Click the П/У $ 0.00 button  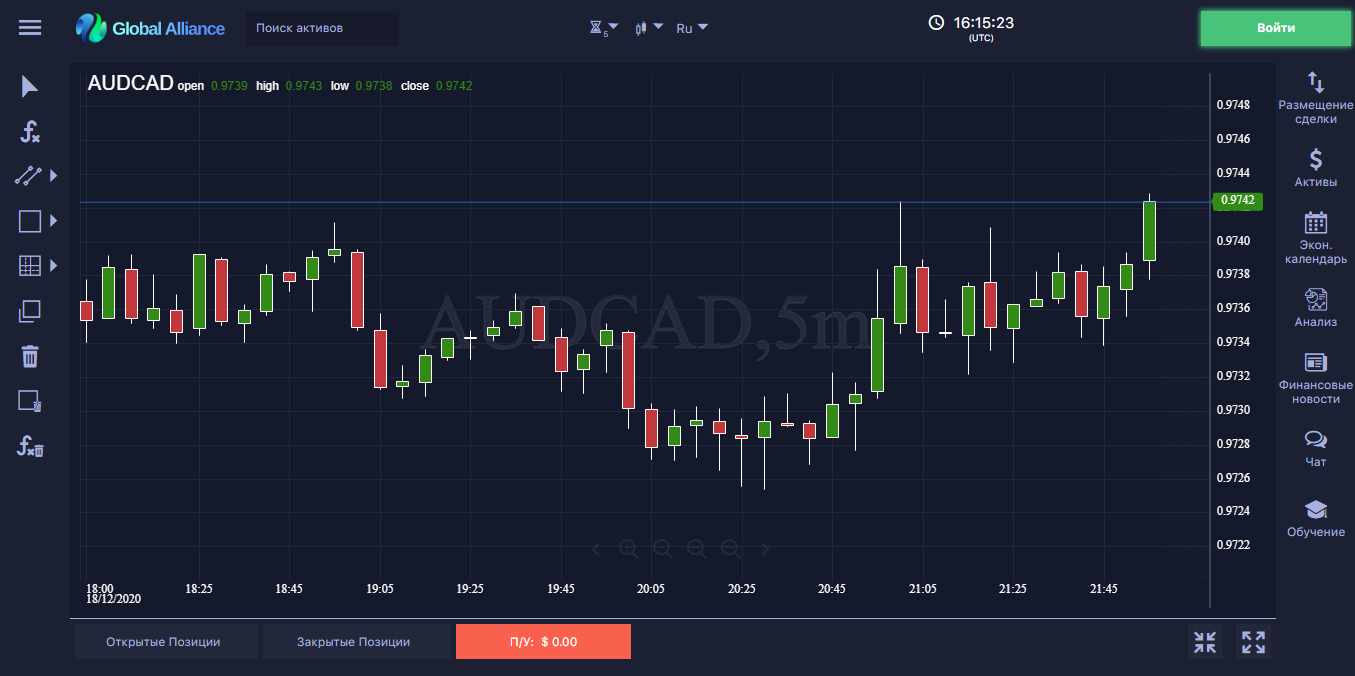(x=543, y=642)
